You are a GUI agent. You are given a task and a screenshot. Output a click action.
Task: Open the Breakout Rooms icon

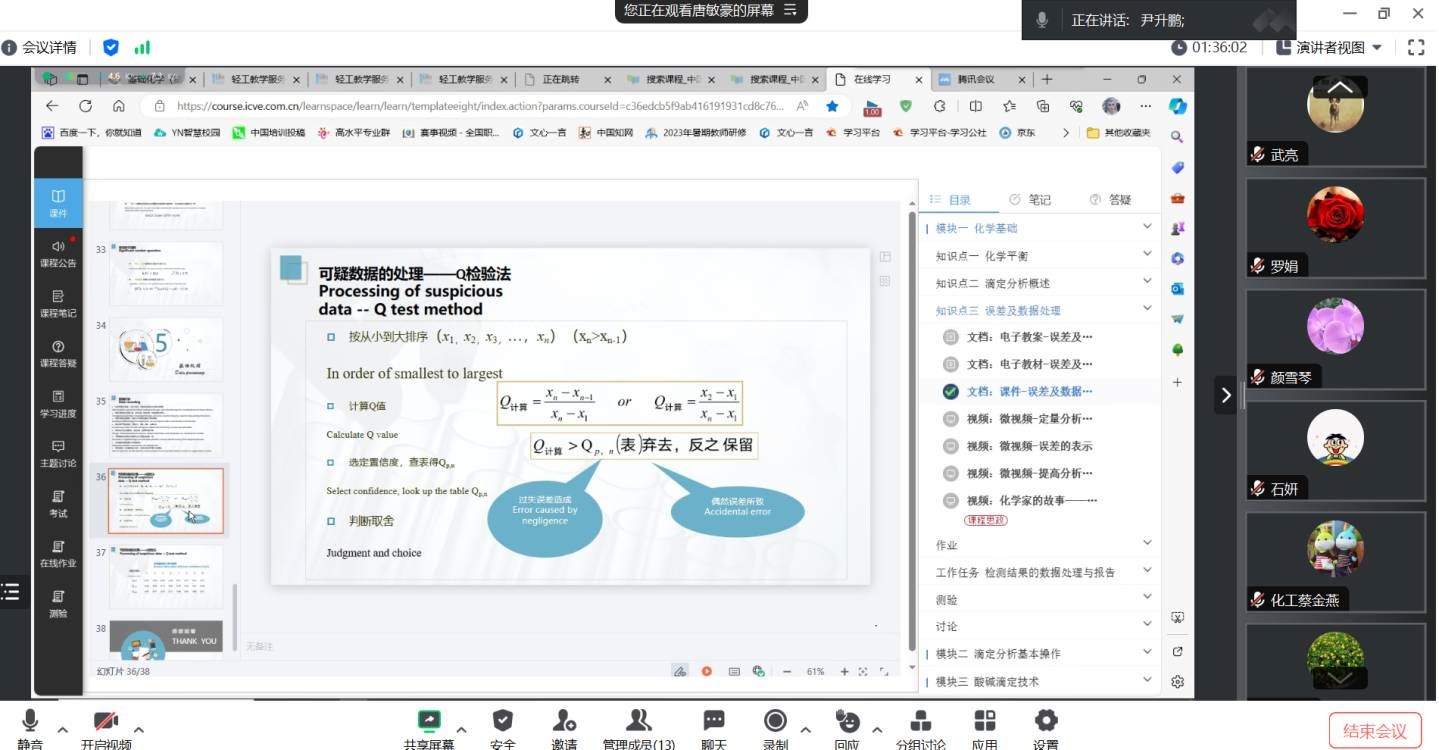coord(920,722)
